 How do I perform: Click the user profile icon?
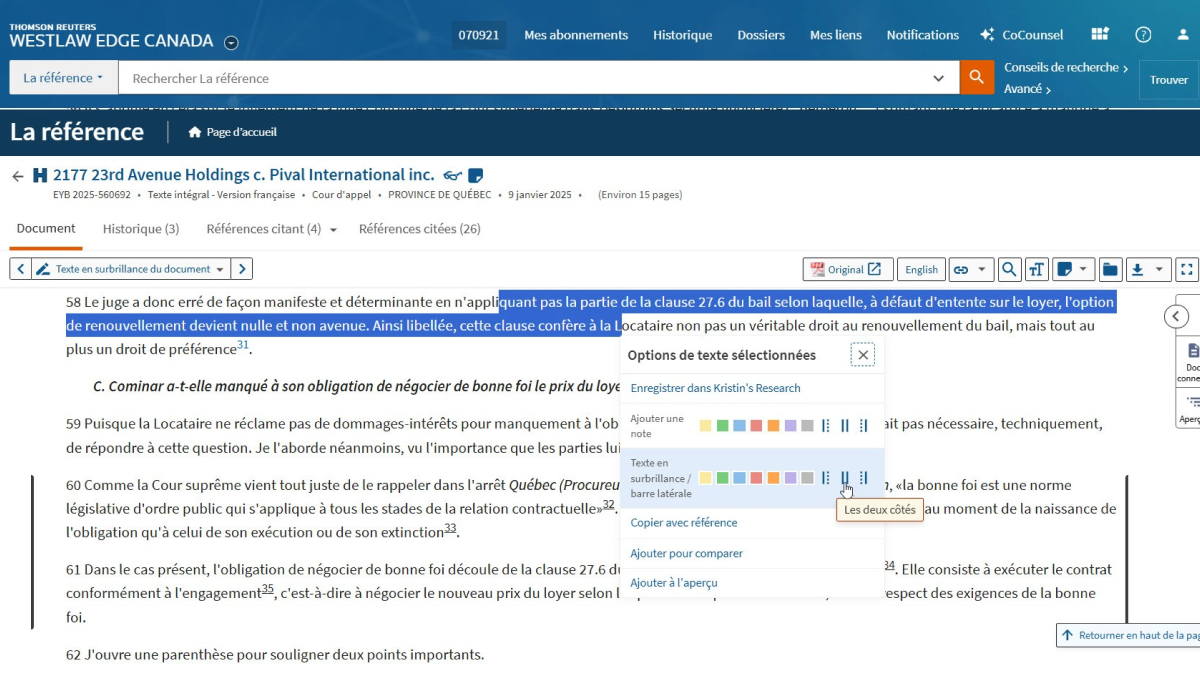pyautogui.click(x=1183, y=35)
